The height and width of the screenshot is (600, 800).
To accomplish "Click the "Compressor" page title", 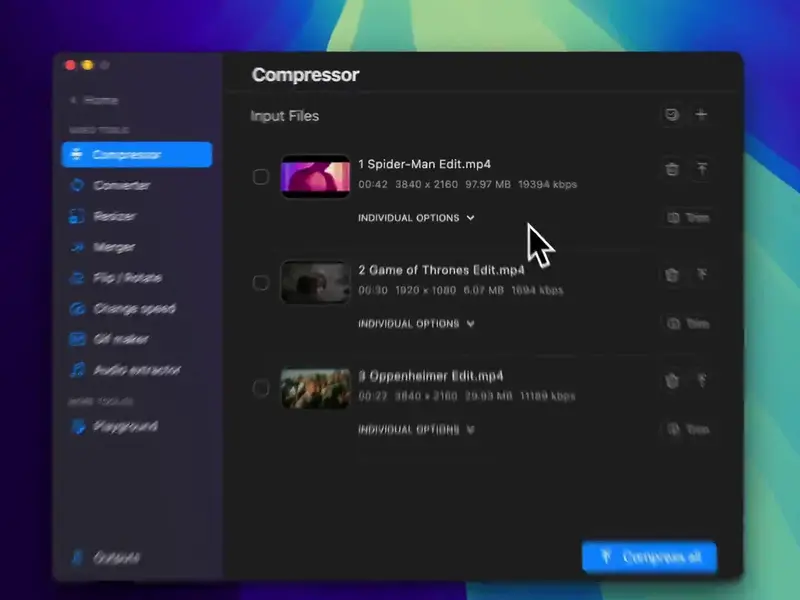I will (x=306, y=75).
